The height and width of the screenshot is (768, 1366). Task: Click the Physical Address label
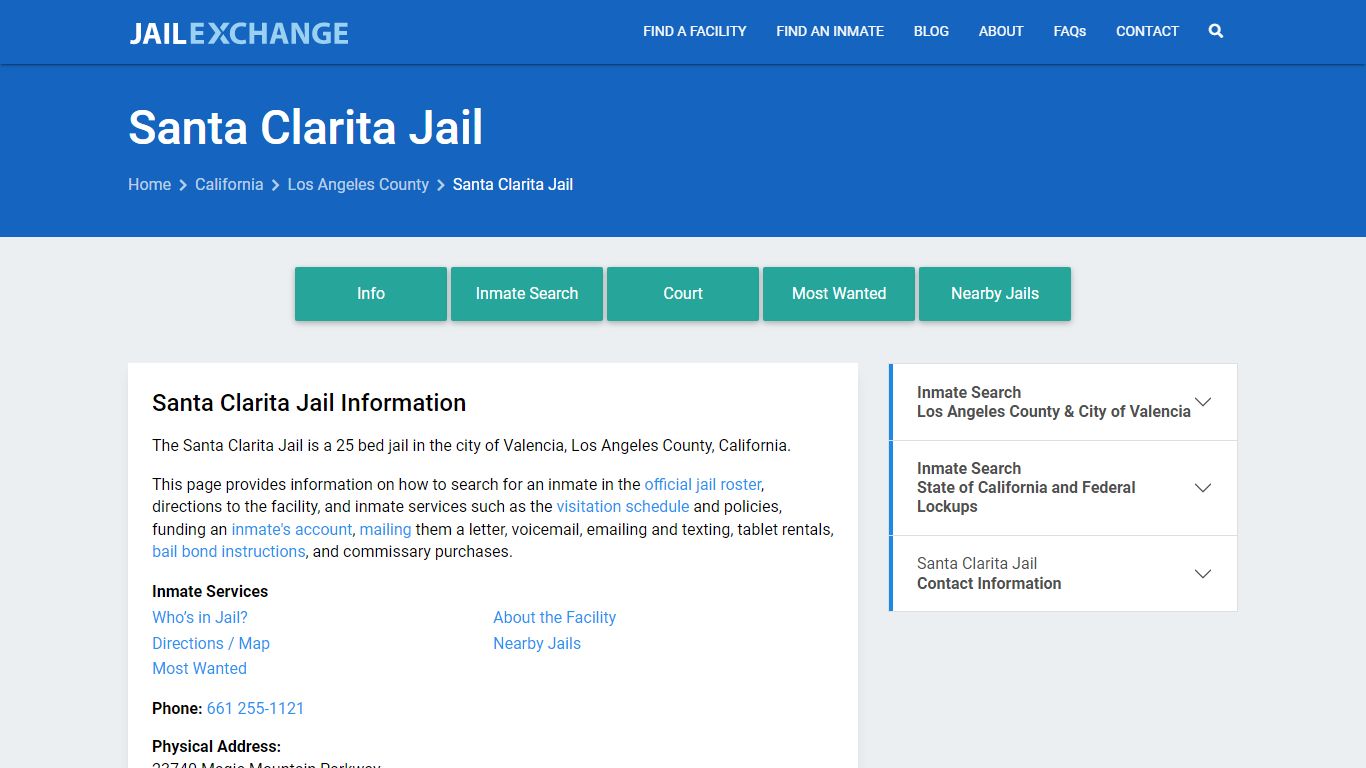tap(216, 746)
